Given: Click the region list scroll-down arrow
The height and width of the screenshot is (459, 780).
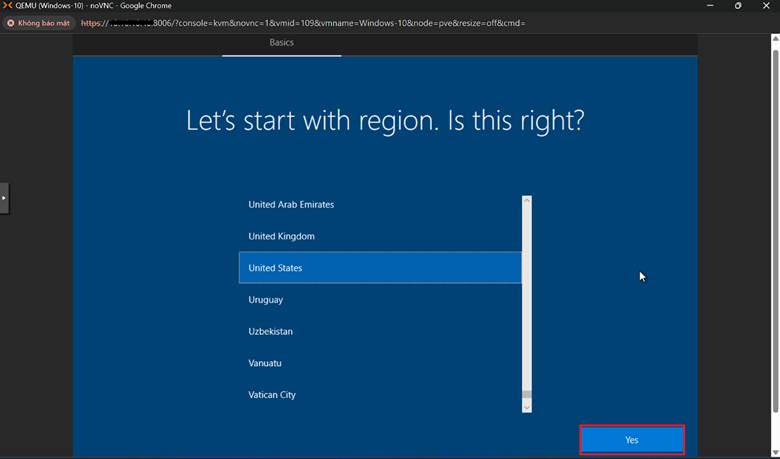Looking at the screenshot, I should pyautogui.click(x=527, y=407).
